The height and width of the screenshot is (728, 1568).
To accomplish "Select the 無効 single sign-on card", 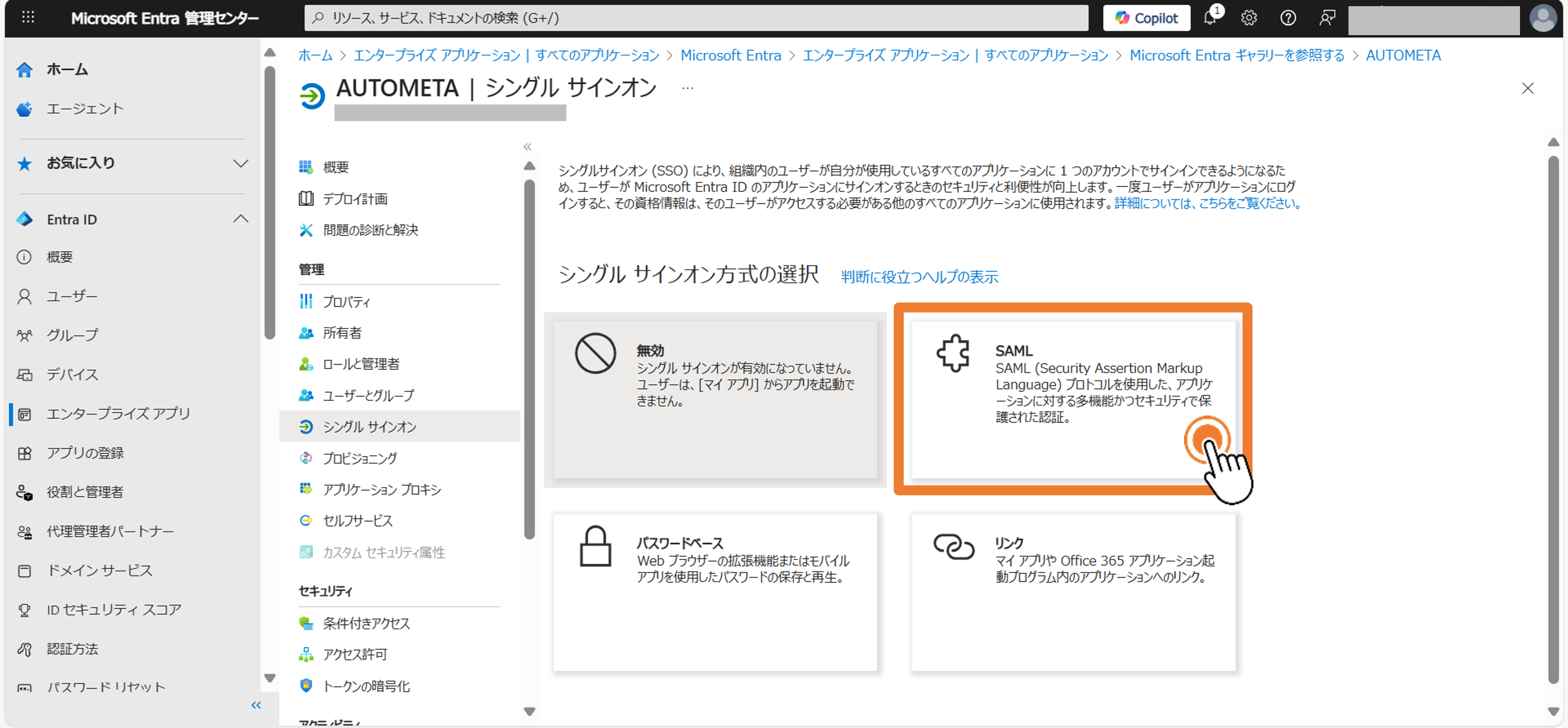I will click(x=715, y=399).
